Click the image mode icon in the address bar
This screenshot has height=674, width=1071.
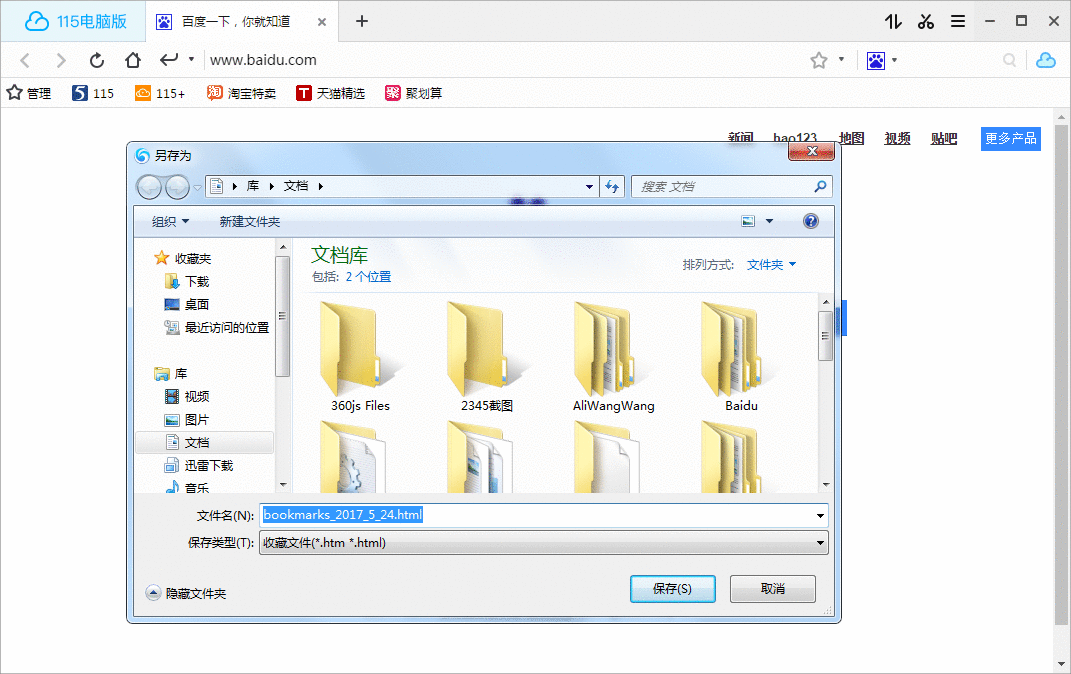pos(877,60)
